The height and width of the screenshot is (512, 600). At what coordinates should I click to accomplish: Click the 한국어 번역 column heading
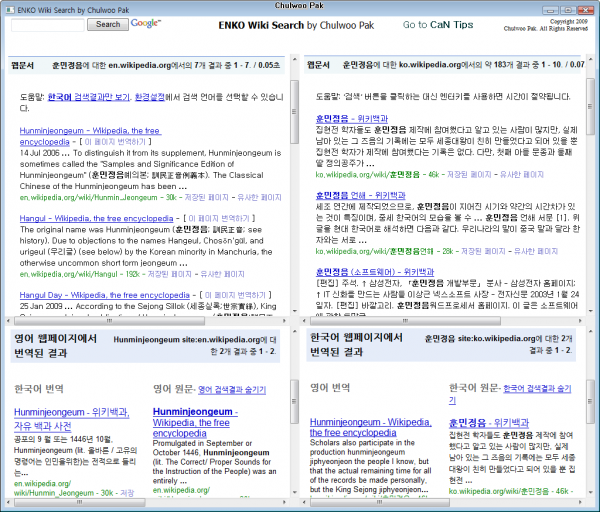point(39,389)
